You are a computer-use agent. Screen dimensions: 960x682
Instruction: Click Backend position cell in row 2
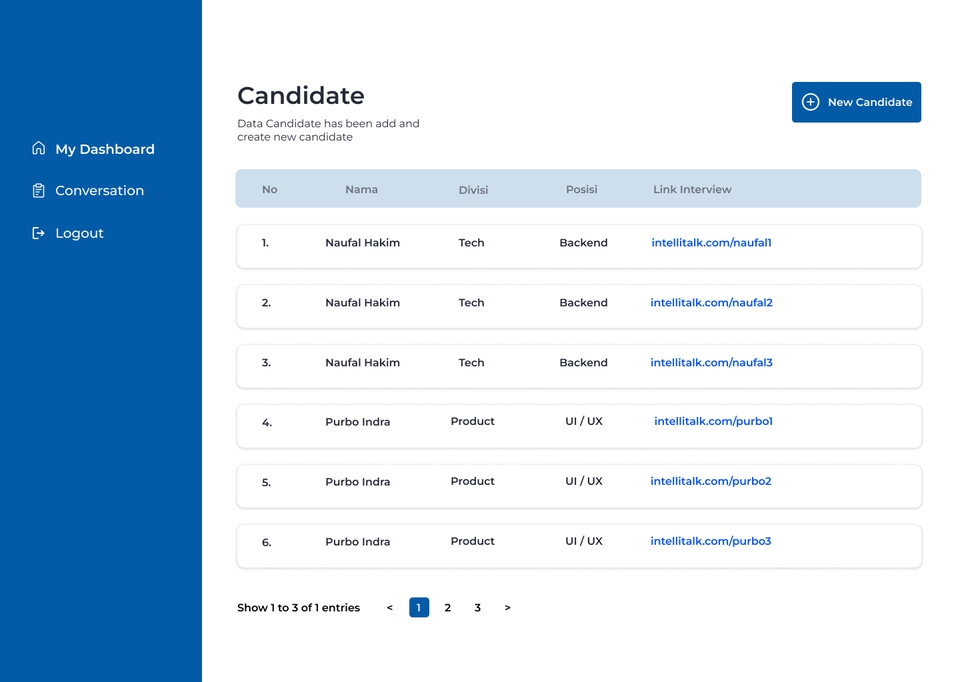click(x=583, y=302)
